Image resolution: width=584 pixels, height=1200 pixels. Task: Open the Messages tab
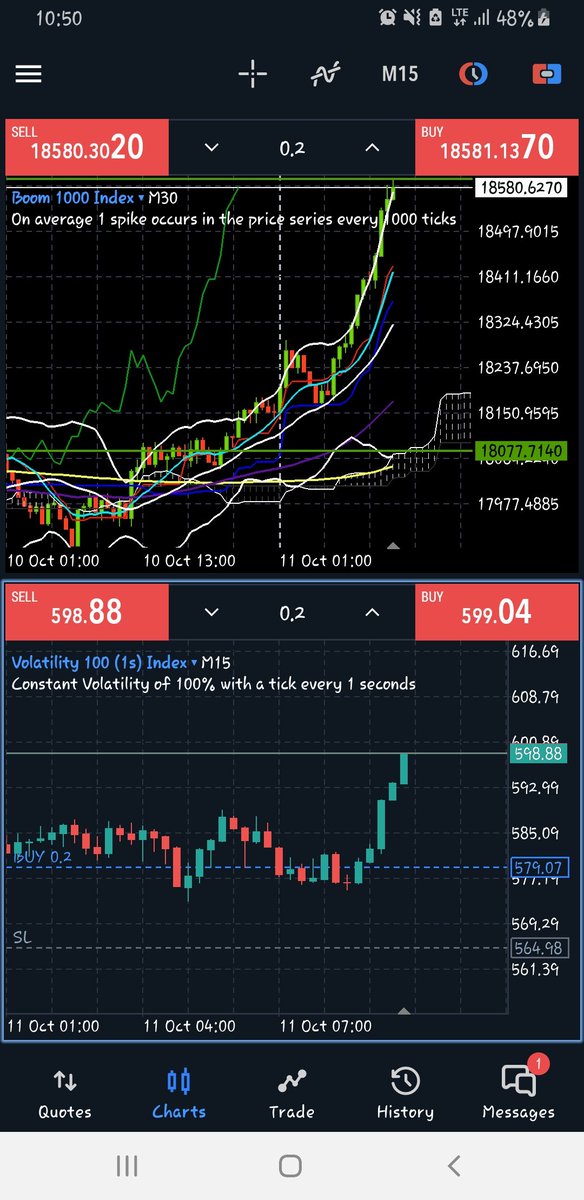[x=518, y=1092]
